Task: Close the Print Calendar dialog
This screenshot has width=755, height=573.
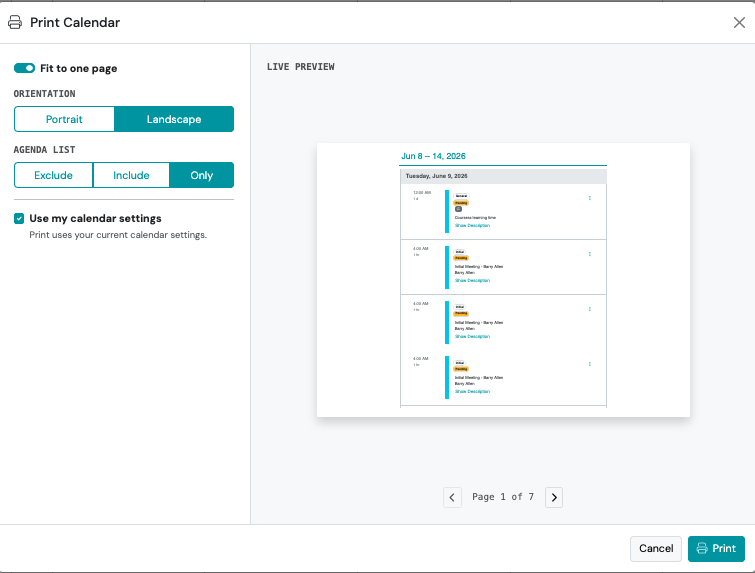Action: (x=739, y=22)
